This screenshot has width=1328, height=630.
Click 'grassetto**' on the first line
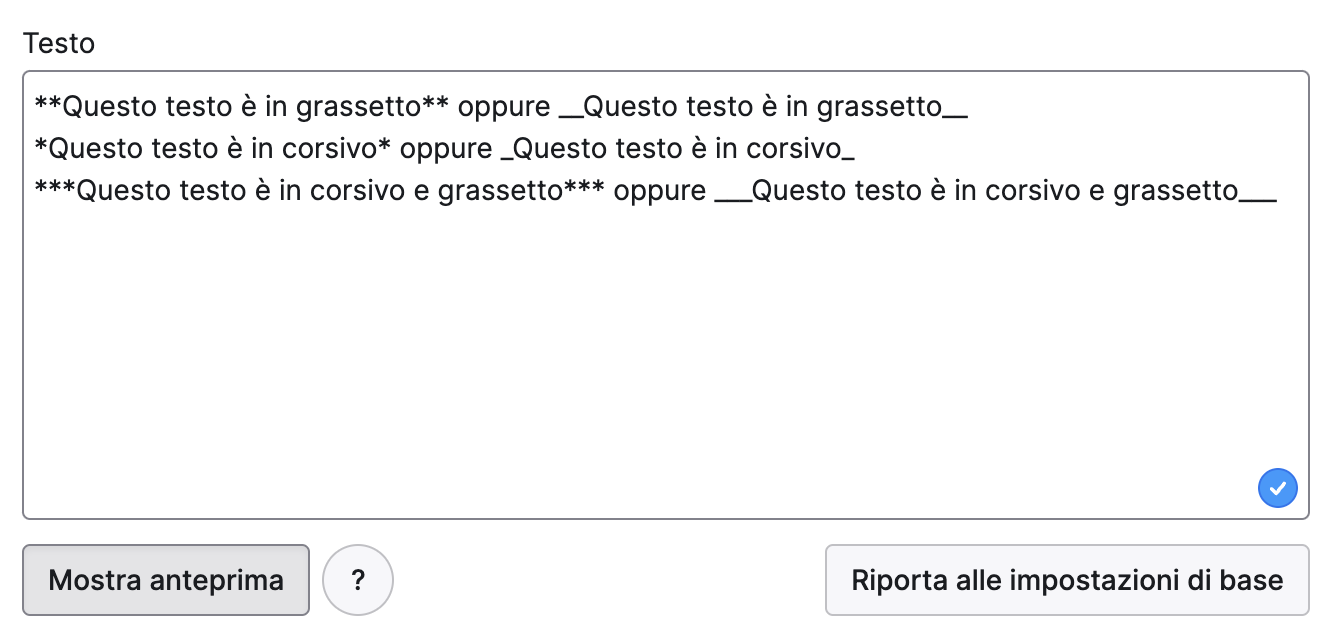[x=374, y=106]
